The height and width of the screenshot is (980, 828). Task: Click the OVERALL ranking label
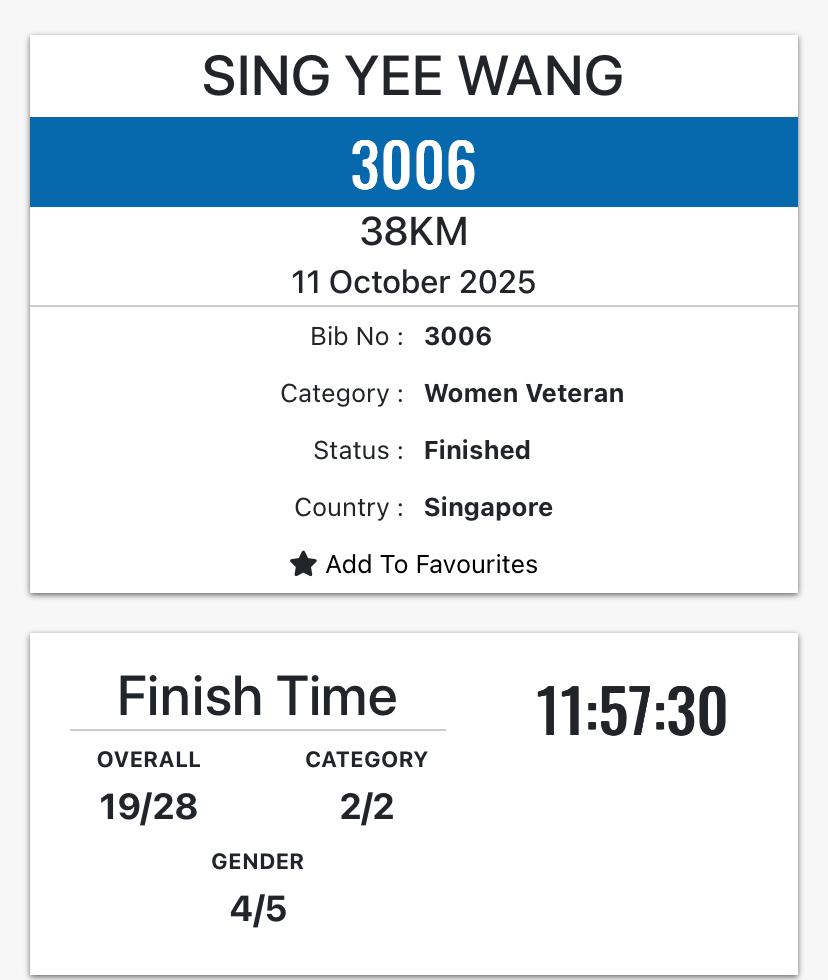(x=149, y=760)
